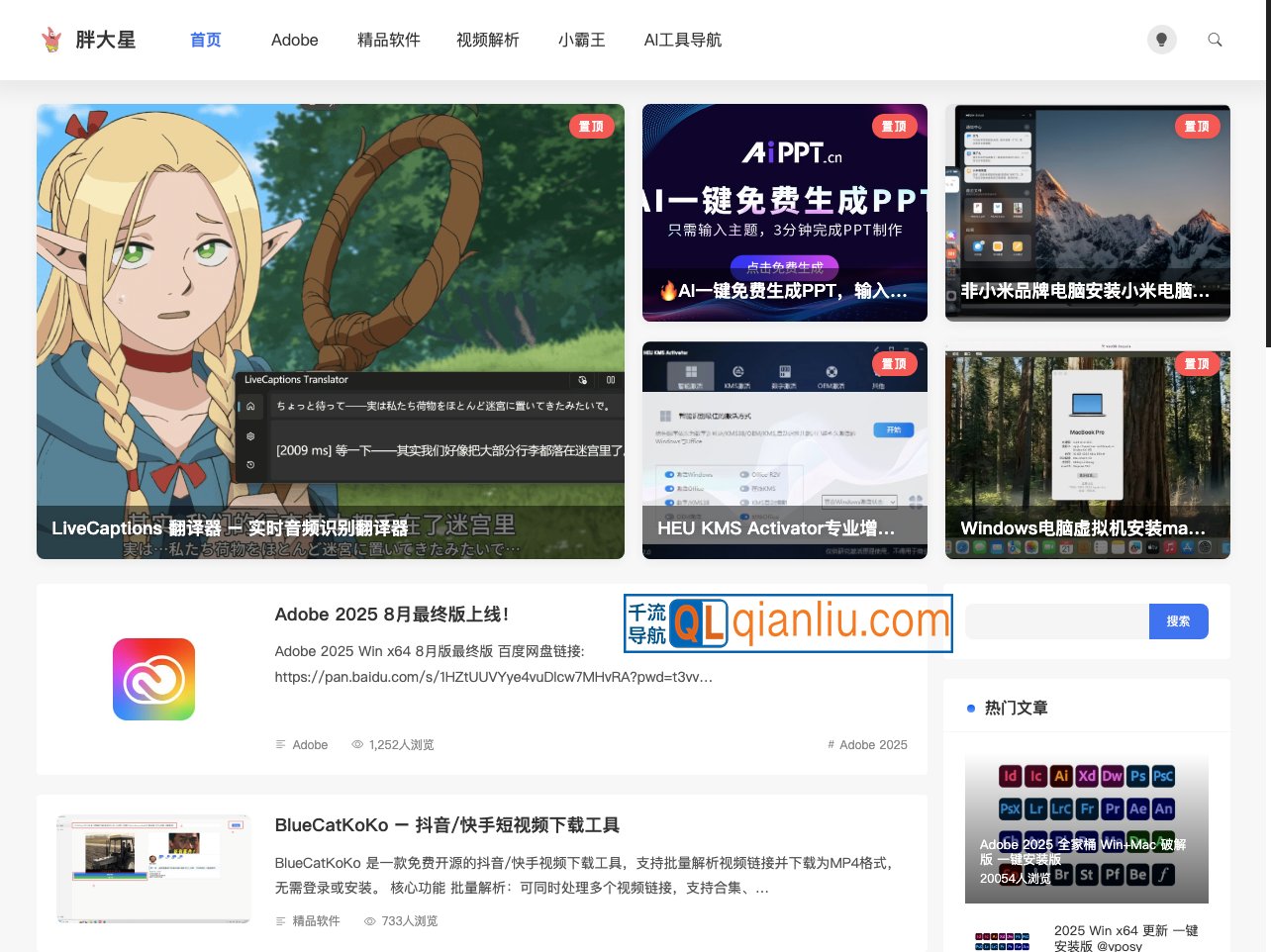Viewport: 1271px width, 952px height.
Task: Select the home icon in LiveCaptions sidebar
Action: pyautogui.click(x=249, y=406)
